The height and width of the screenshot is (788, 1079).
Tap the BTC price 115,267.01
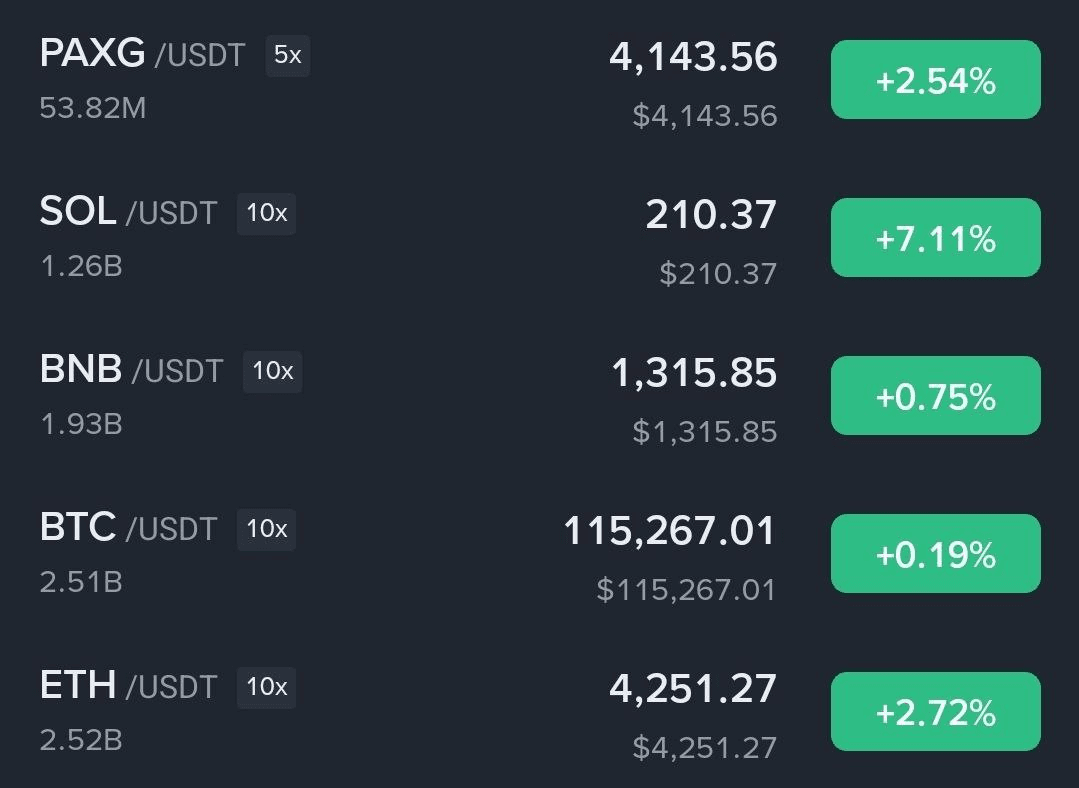coord(669,530)
